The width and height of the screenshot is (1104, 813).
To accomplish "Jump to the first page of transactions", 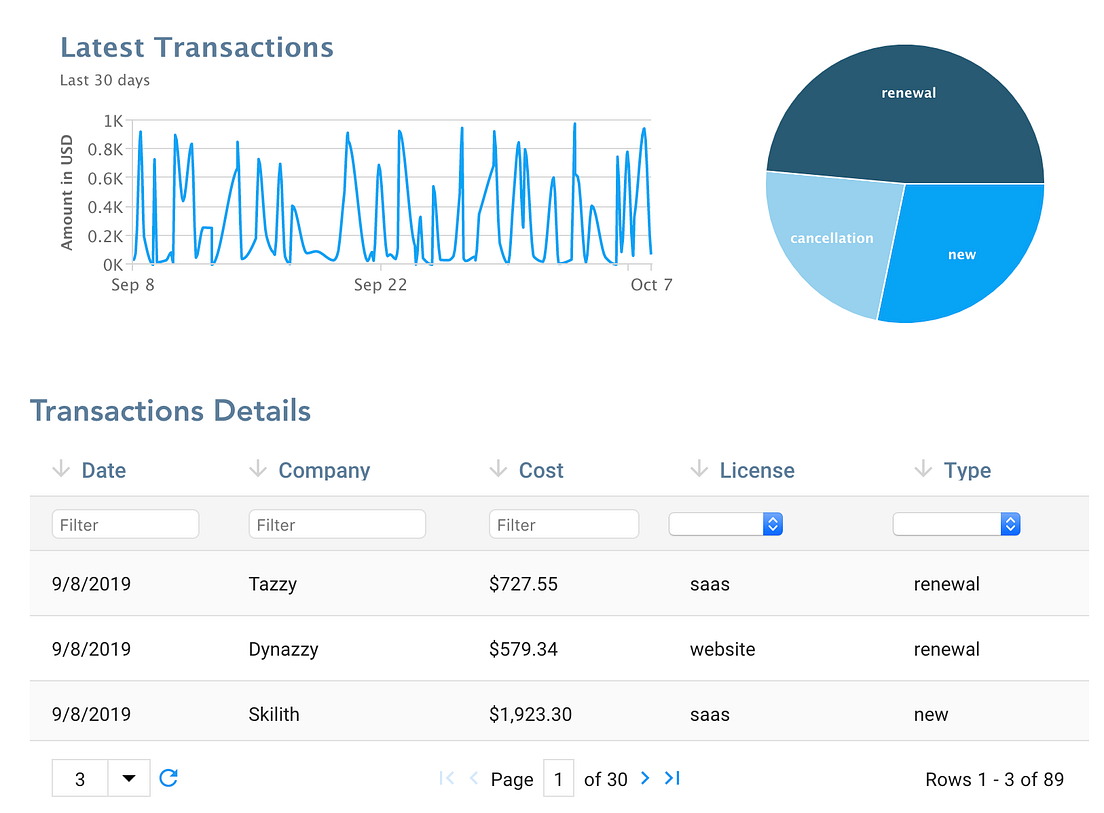I will point(447,778).
